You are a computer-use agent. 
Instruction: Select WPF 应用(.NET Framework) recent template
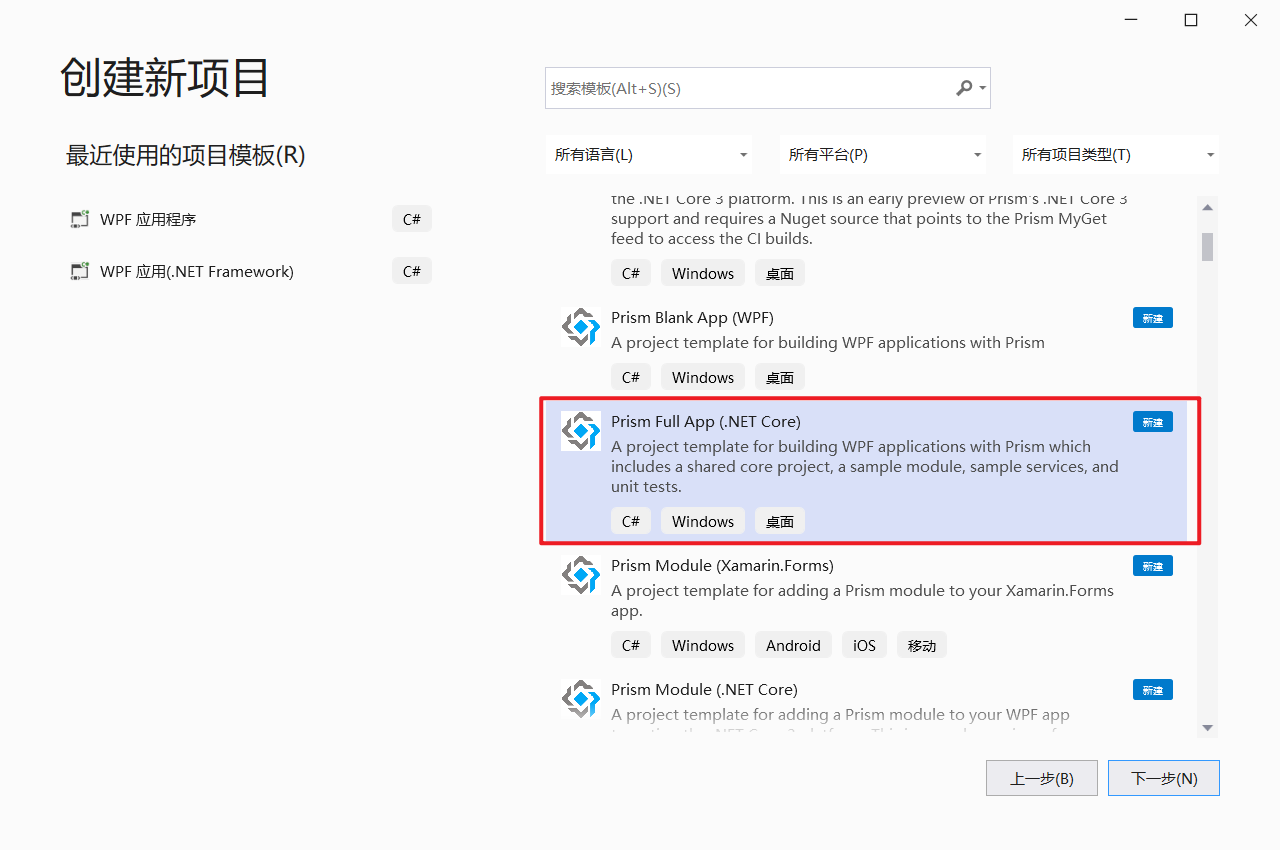250,271
